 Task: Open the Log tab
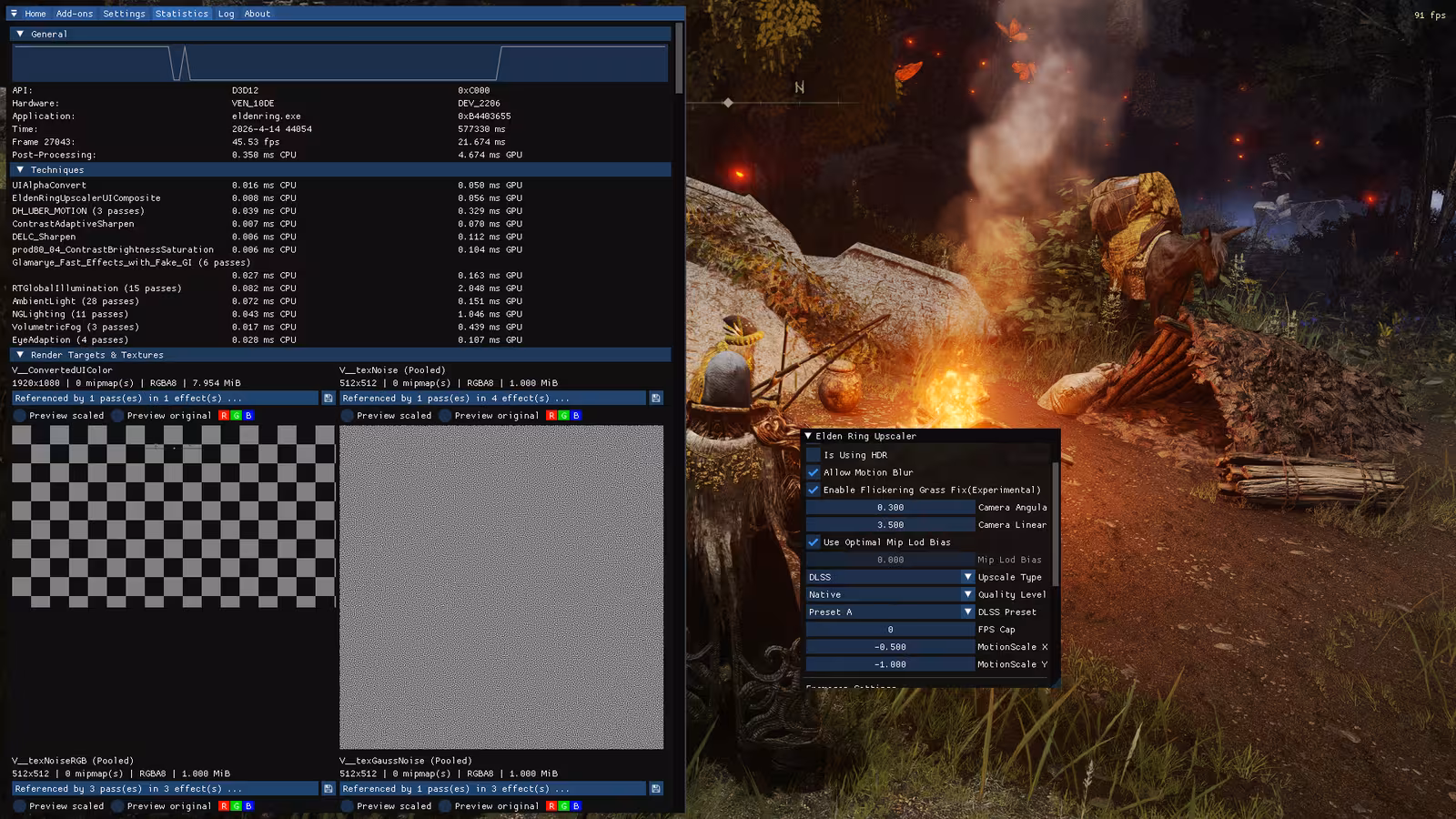pos(226,14)
